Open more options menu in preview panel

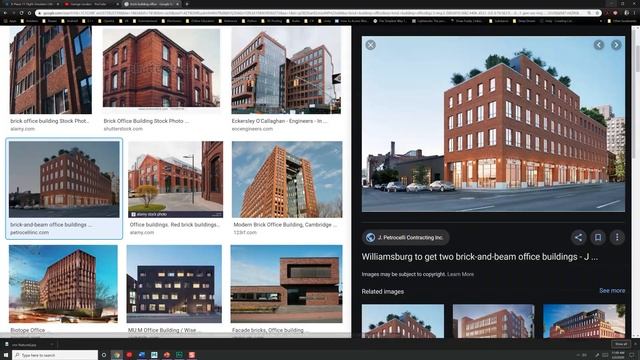617,237
